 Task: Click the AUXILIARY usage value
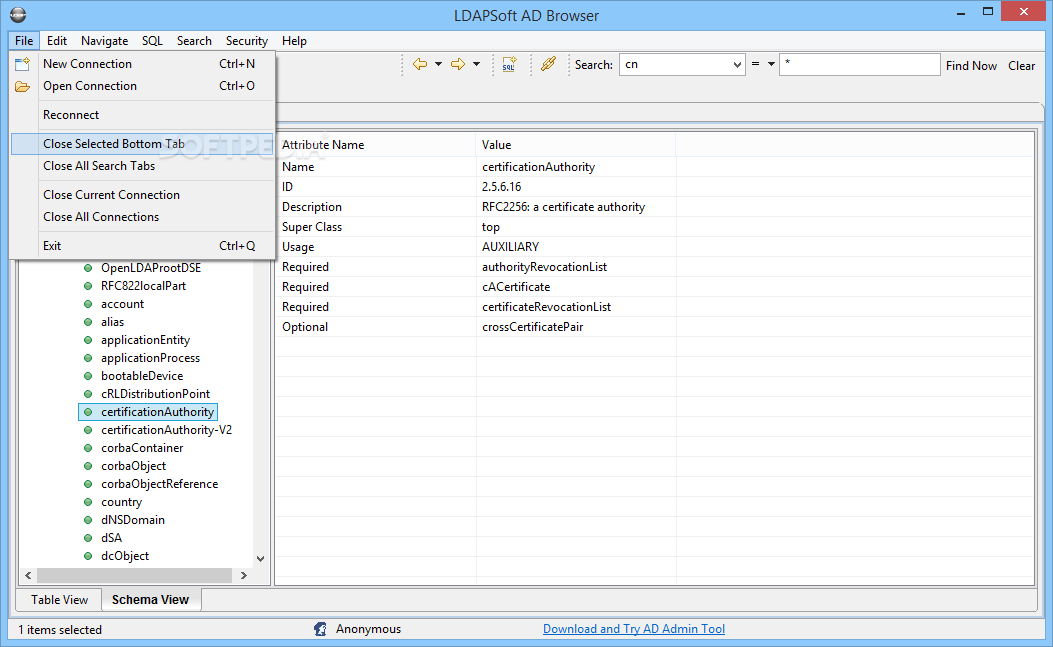[x=510, y=247]
